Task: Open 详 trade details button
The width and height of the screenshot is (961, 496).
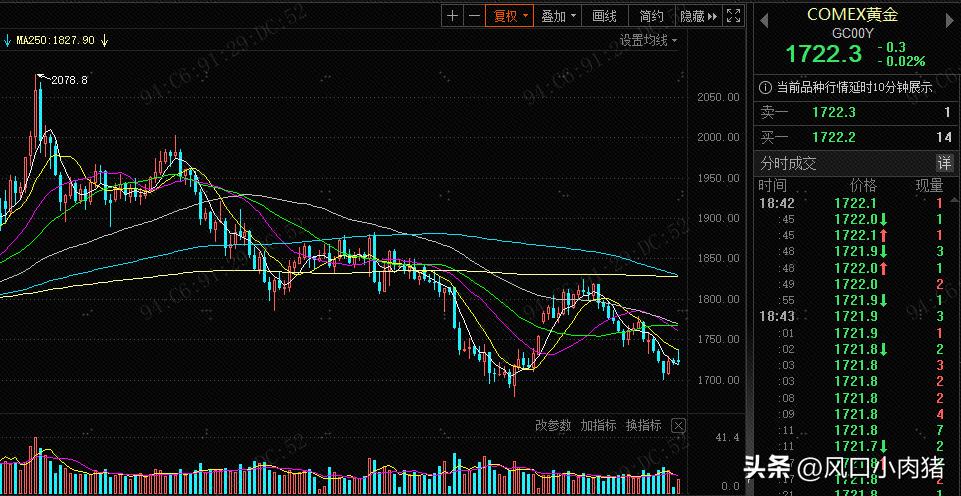Action: pos(944,163)
